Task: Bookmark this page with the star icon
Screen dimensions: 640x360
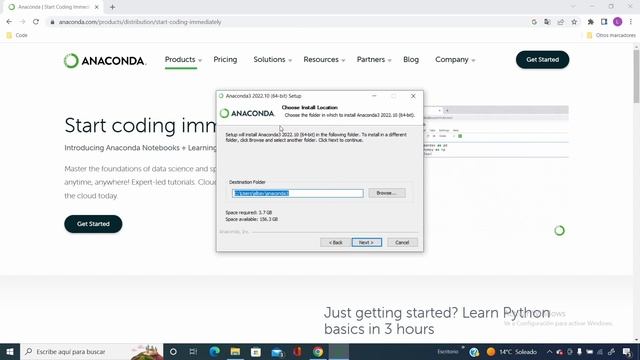Action: coord(574,22)
